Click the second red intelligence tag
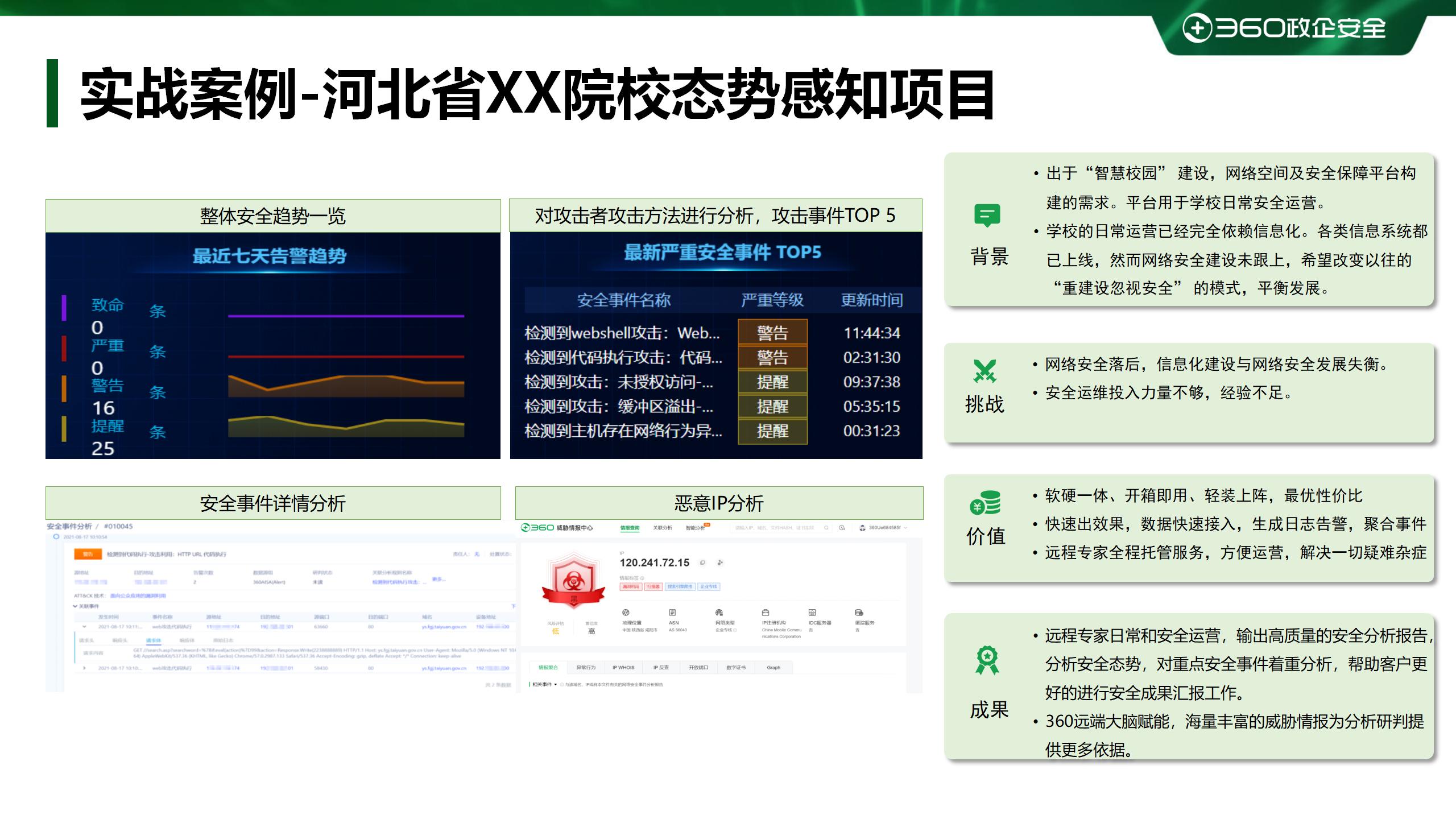 click(x=653, y=586)
